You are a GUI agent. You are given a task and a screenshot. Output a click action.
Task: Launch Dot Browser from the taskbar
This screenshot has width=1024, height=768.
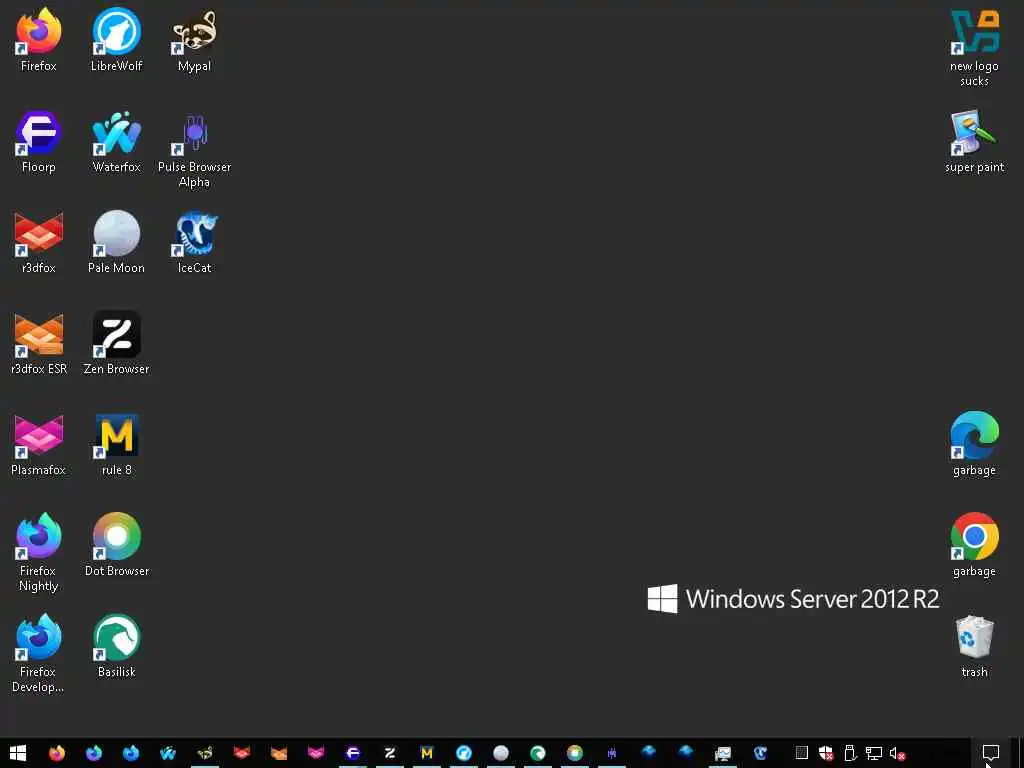(575, 753)
